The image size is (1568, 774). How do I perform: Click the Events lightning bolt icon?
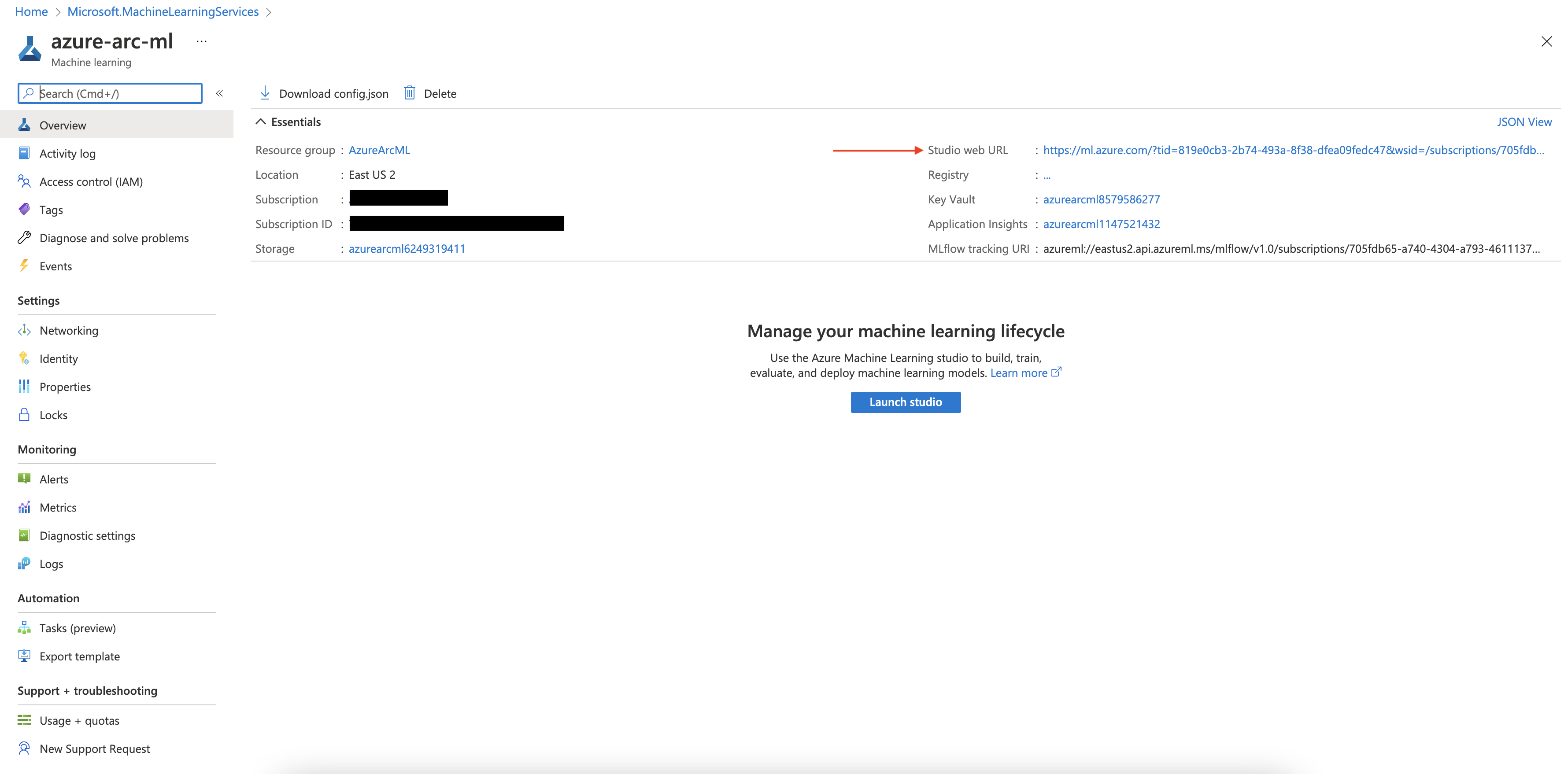[x=24, y=265]
